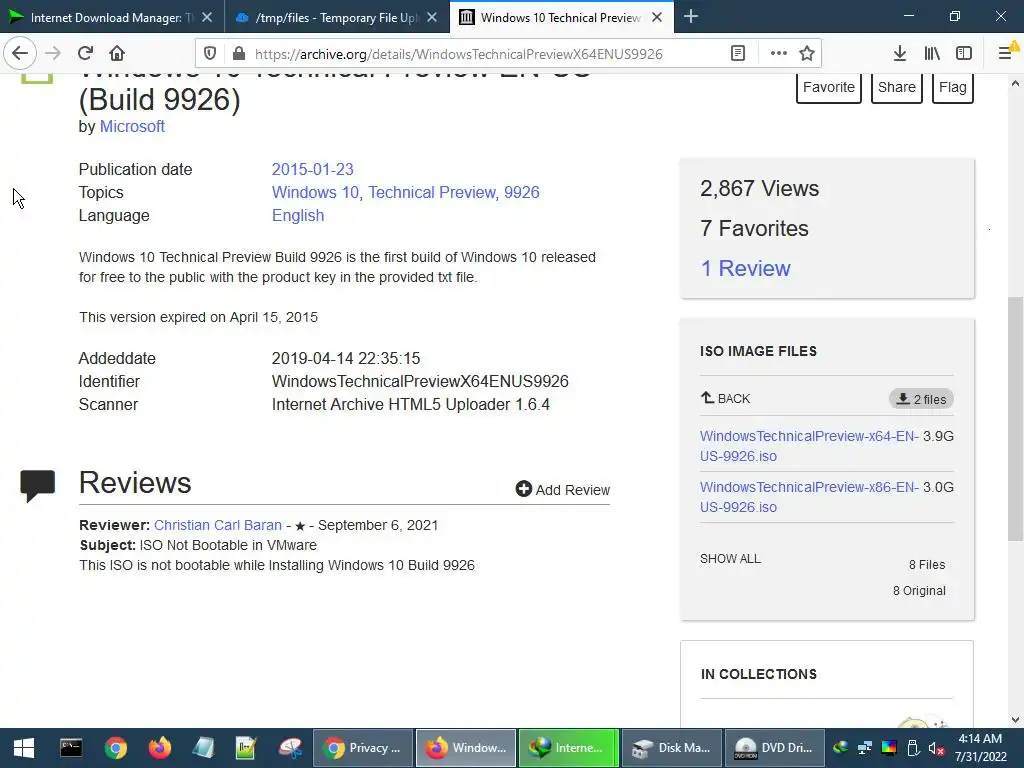This screenshot has width=1024, height=768.
Task: Toggle reader view in address bar
Action: coord(738,54)
